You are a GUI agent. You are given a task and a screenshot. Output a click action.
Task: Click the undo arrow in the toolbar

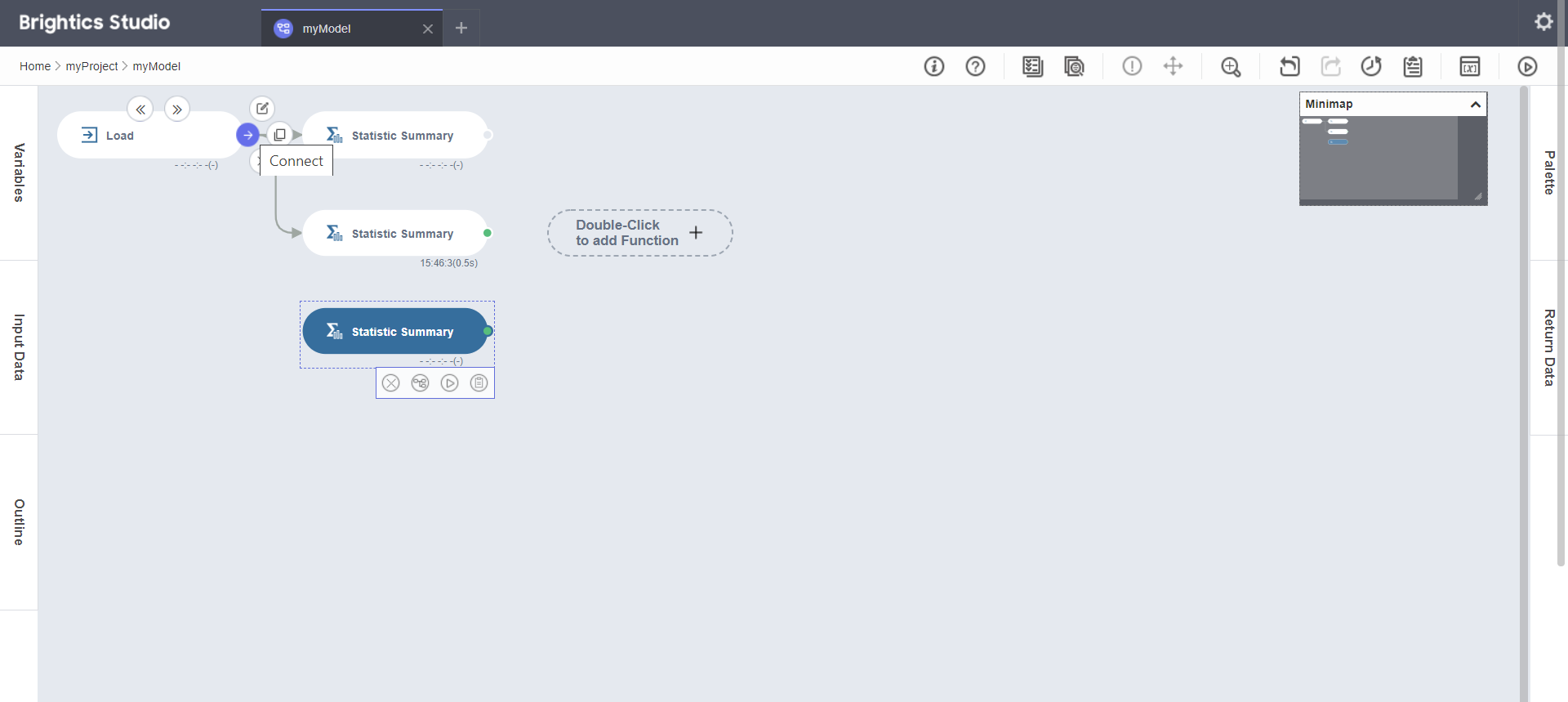(x=1290, y=66)
